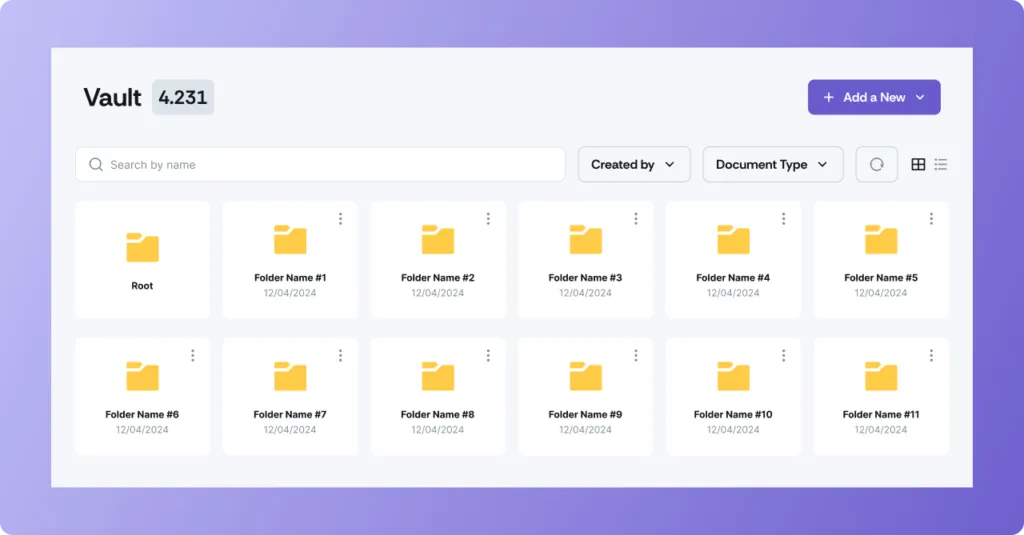
Task: Open the three-dot menu for Folder Name #5
Action: tap(931, 219)
